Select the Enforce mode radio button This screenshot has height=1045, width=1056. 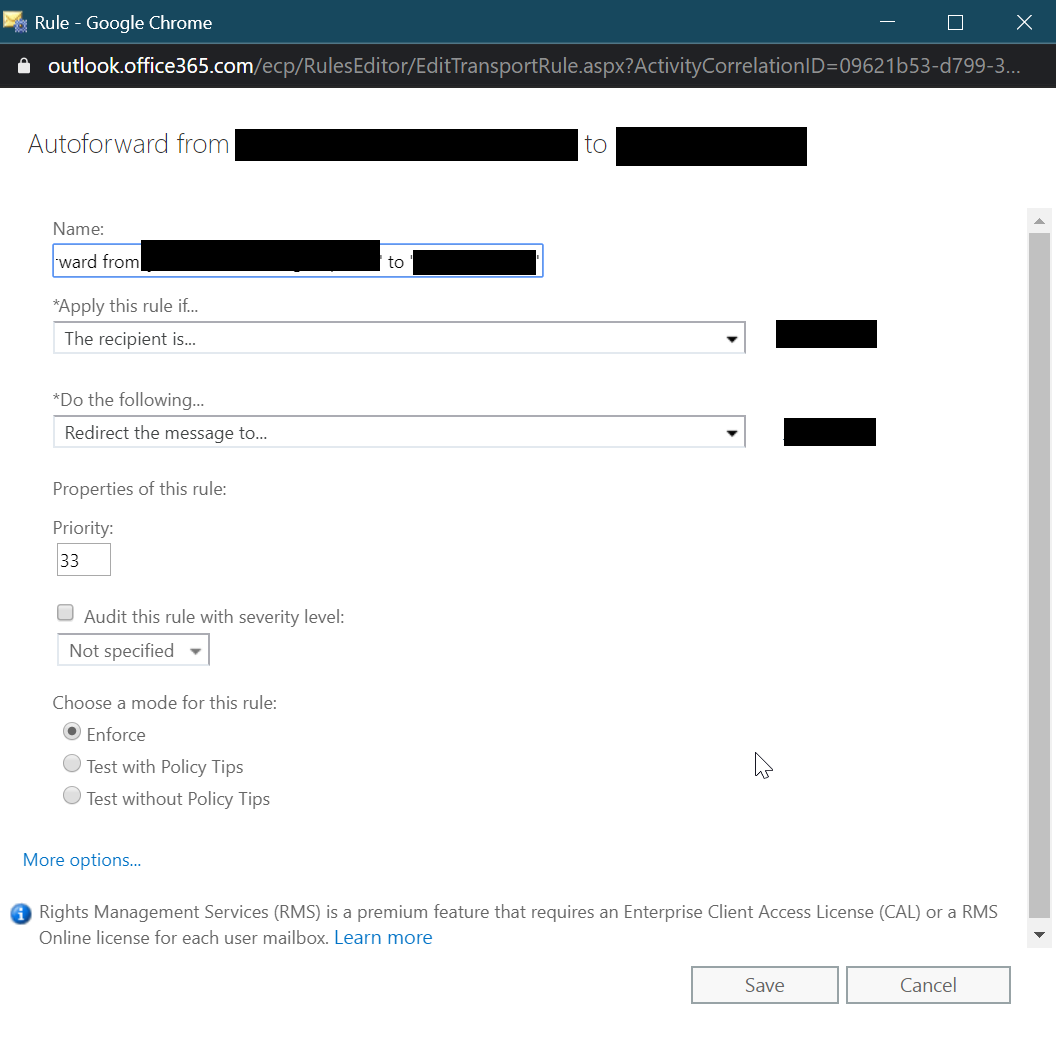[71, 731]
